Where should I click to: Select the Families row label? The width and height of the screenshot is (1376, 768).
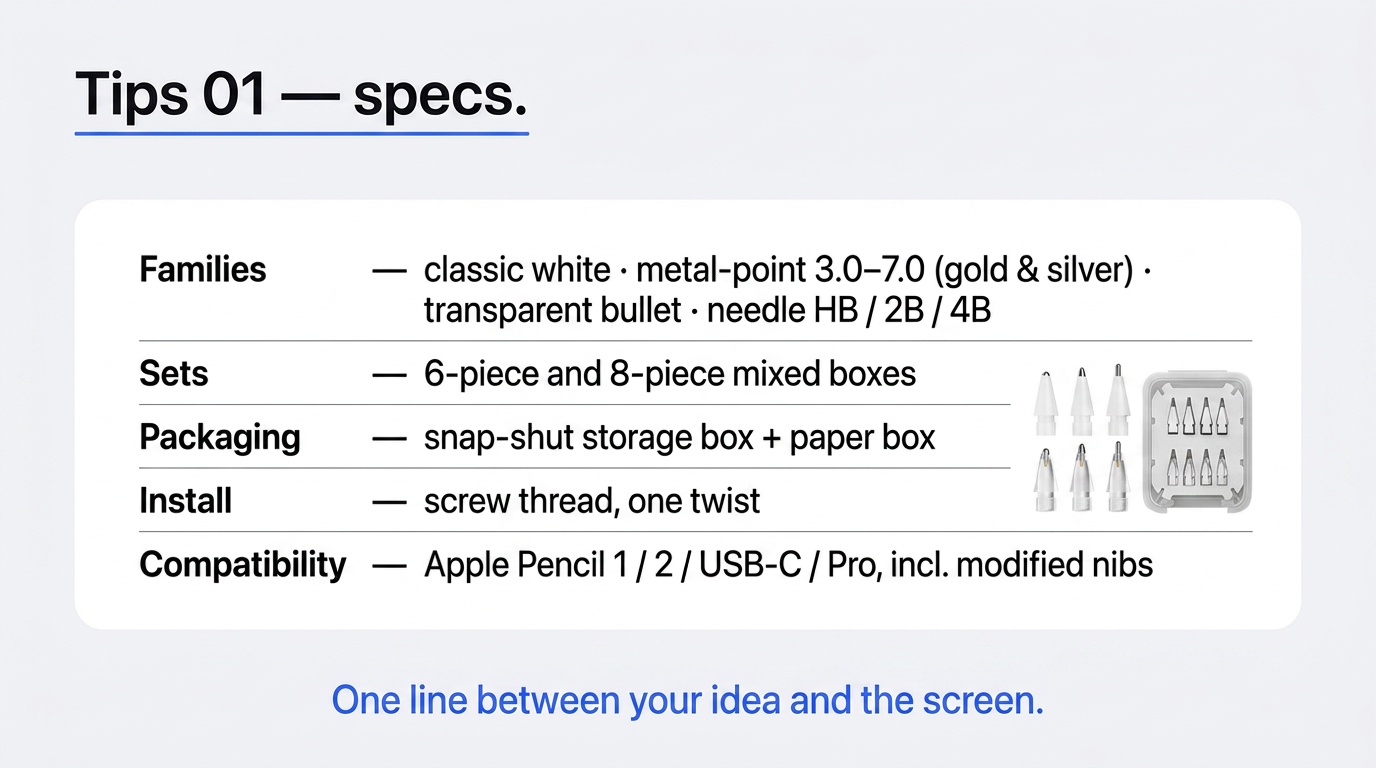(203, 269)
